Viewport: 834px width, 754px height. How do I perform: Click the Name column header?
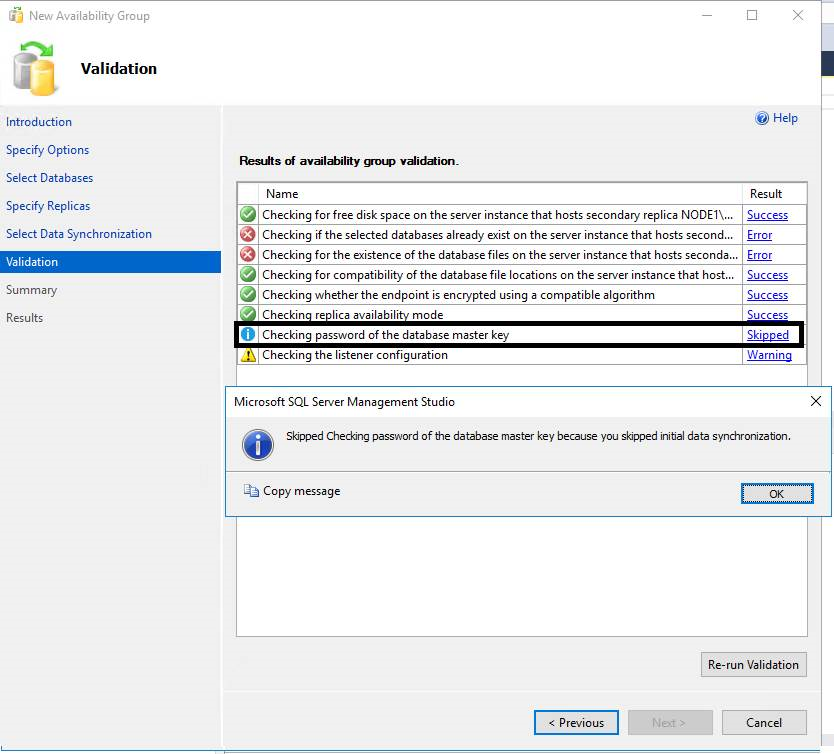pyautogui.click(x=500, y=194)
